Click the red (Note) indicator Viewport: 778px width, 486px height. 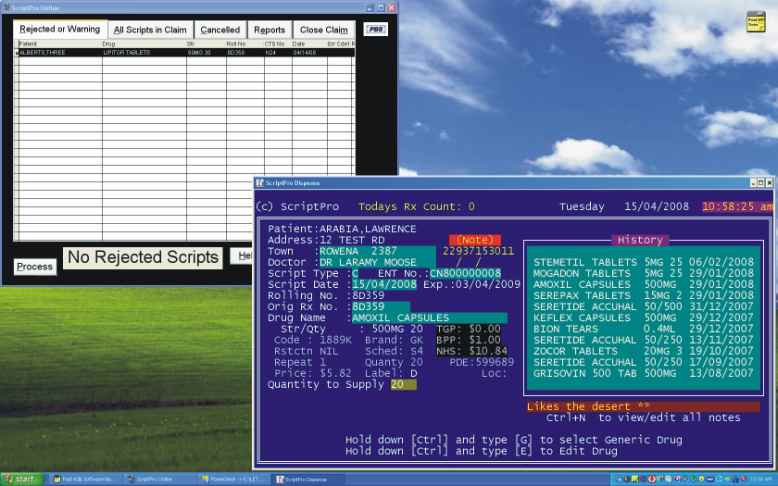[x=475, y=240]
